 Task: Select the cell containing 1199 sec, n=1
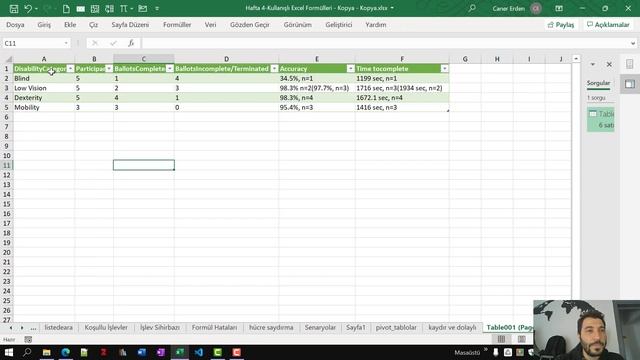pos(402,78)
